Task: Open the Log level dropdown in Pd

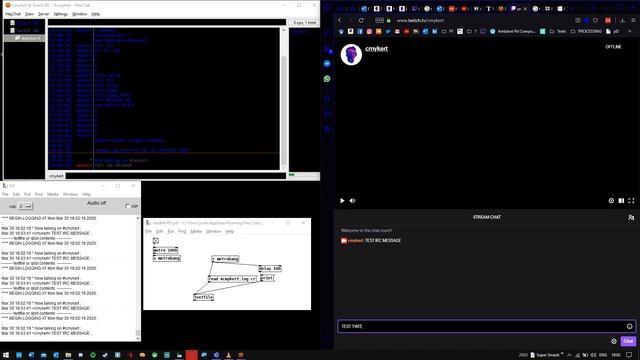Action: tap(25, 206)
